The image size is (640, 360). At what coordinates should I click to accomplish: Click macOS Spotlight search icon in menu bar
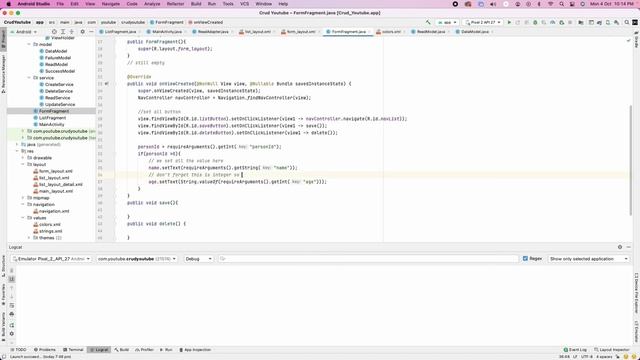pyautogui.click(x=562, y=4)
